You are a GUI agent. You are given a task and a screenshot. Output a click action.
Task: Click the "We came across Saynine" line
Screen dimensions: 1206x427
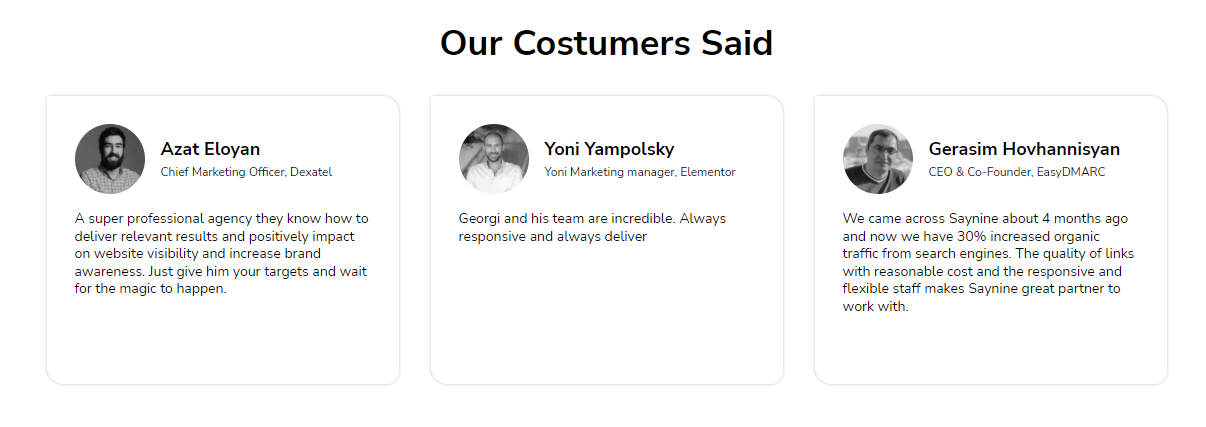(985, 218)
